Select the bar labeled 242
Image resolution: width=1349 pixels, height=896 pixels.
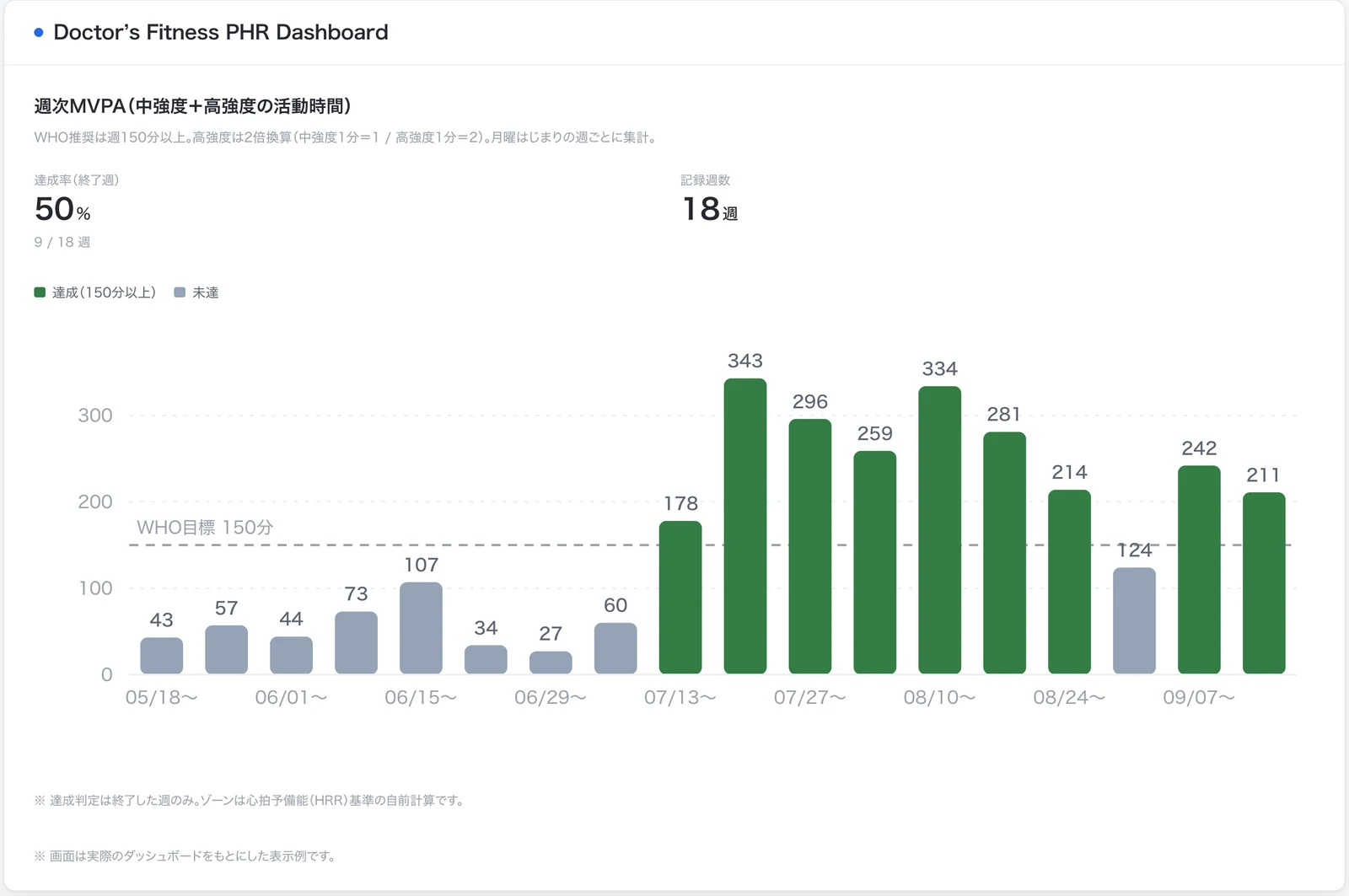(1199, 570)
